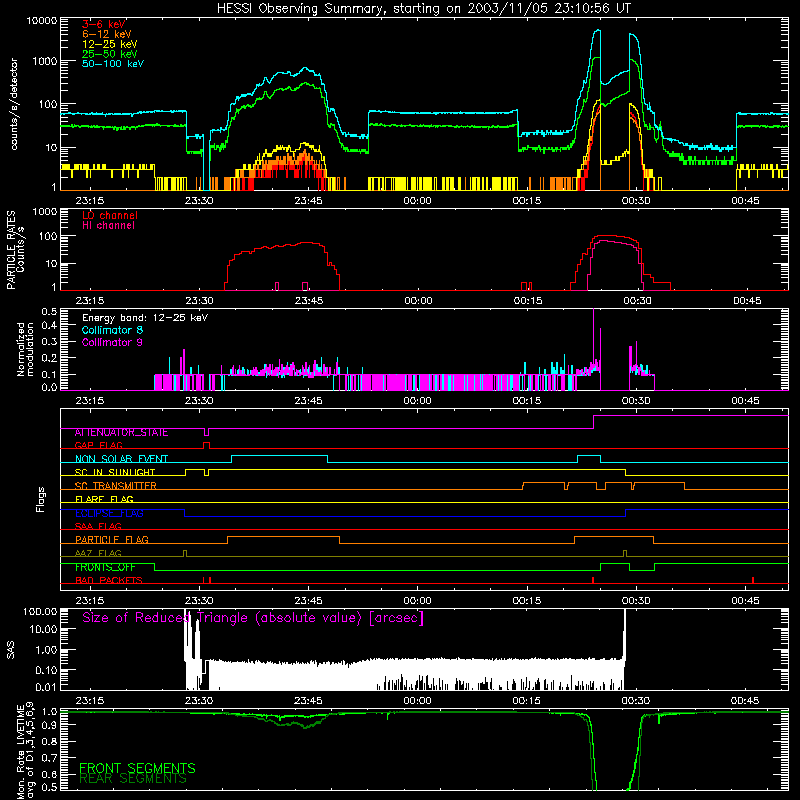Click the 'Normalized modulation' y-axis label
This screenshot has height=800, width=800.
(25, 349)
